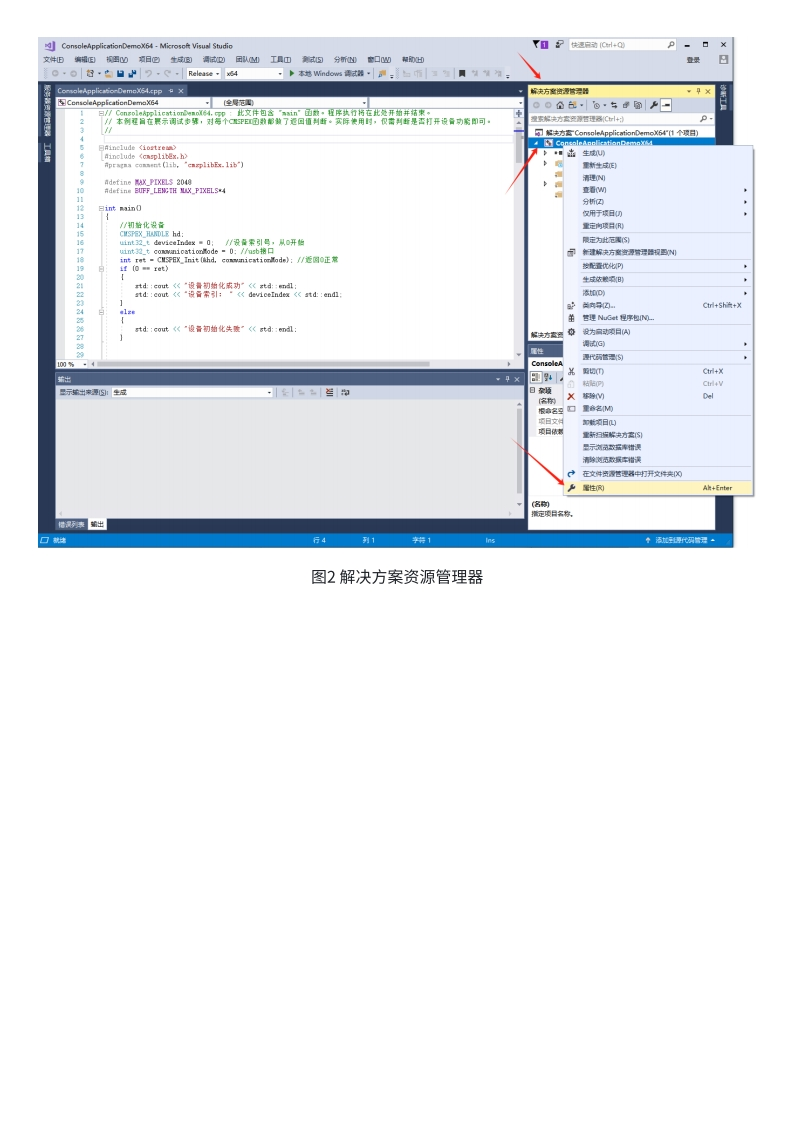Open the x64 platform dropdown

253,73
